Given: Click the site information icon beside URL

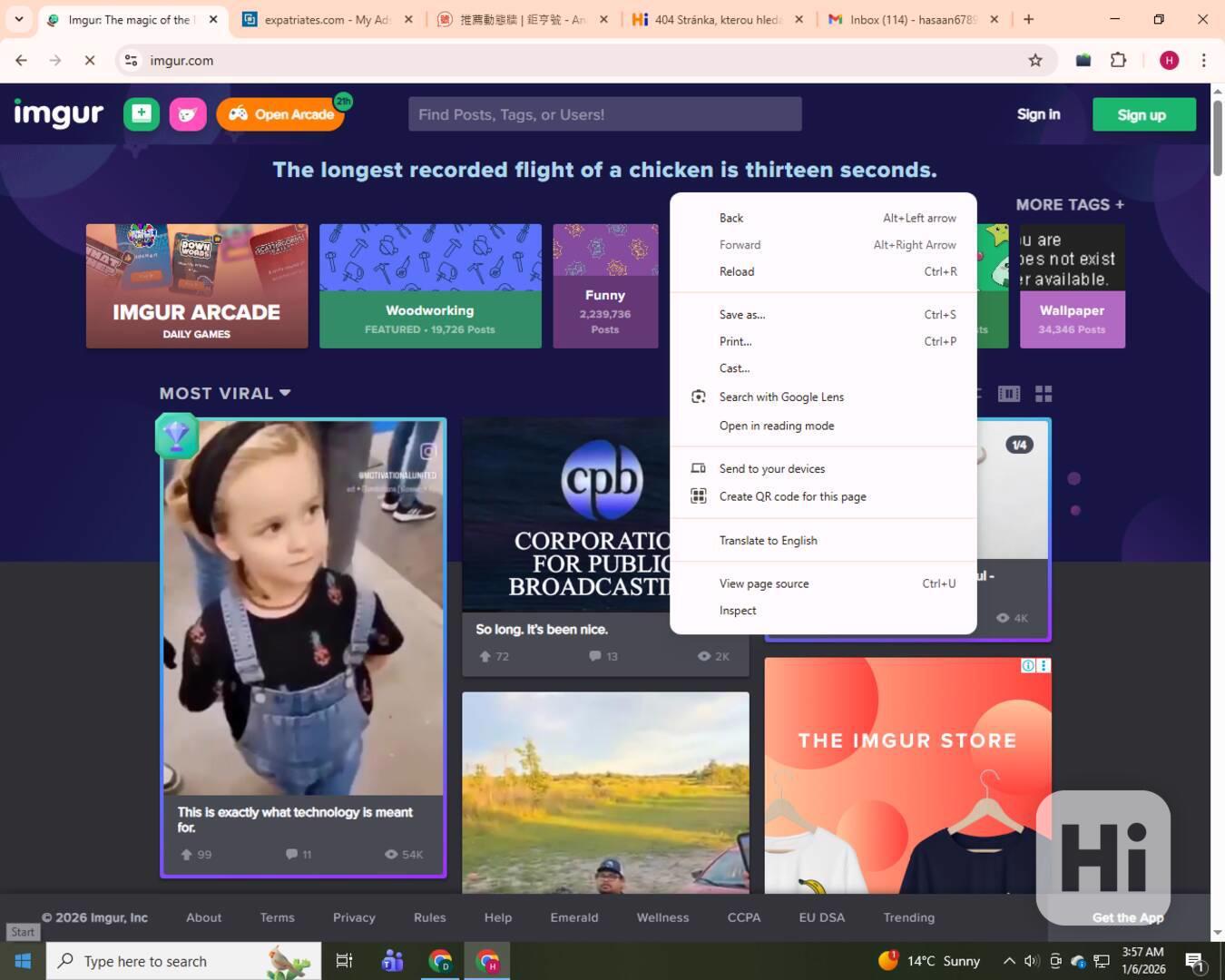Looking at the screenshot, I should (131, 60).
